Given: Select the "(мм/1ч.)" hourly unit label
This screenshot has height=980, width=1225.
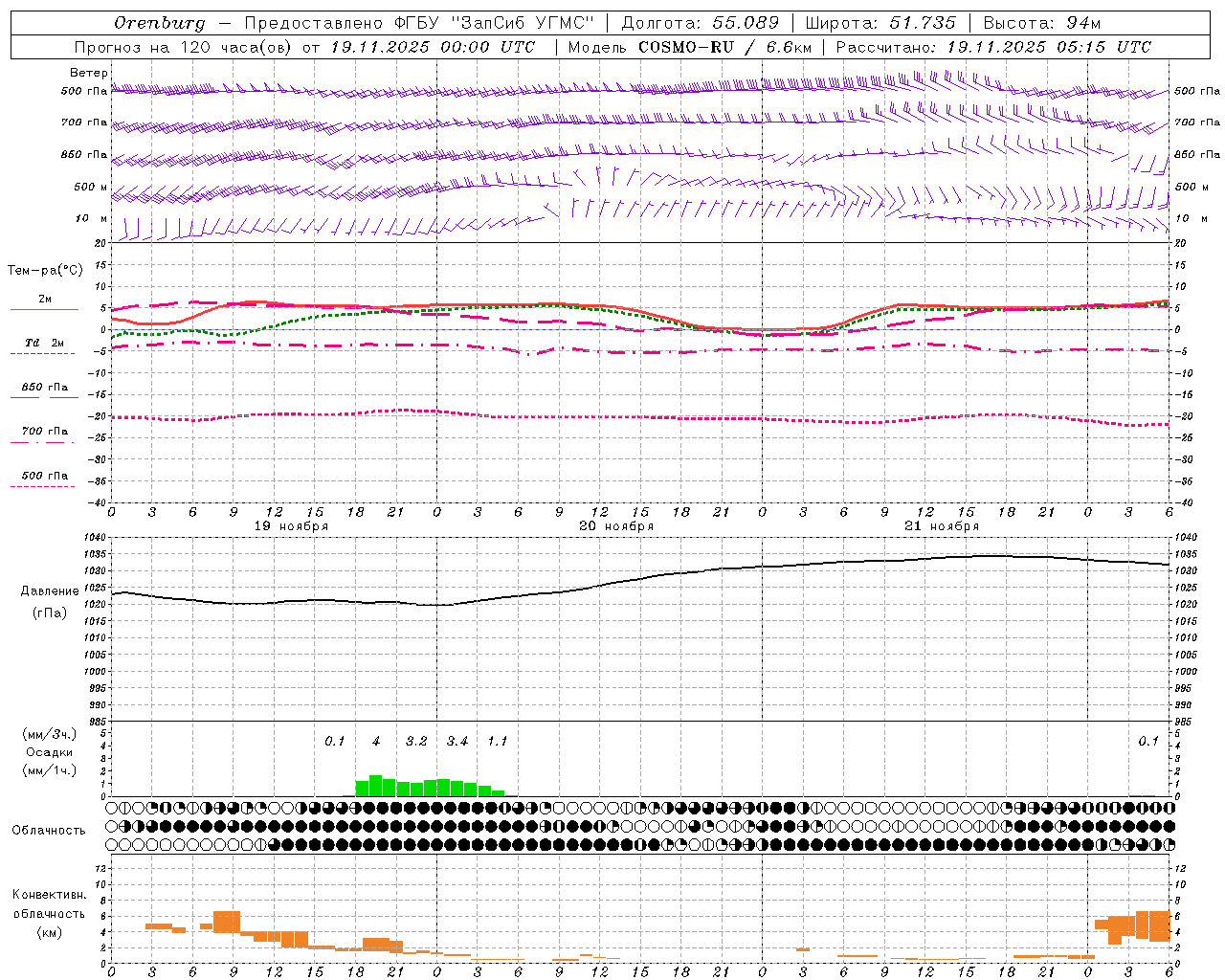Looking at the screenshot, I should point(50,770).
